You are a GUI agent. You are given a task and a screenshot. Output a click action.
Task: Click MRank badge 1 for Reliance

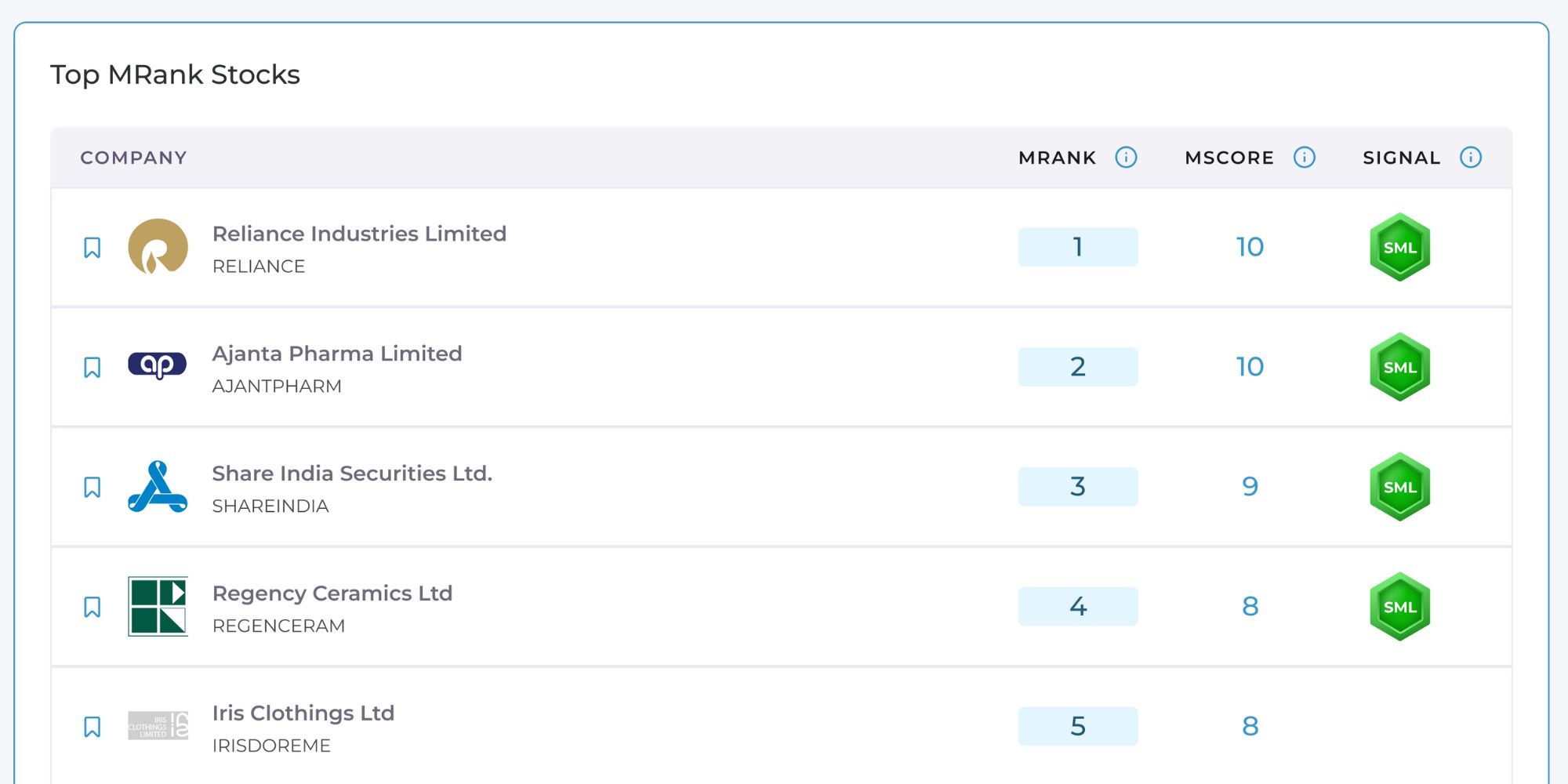1078,247
